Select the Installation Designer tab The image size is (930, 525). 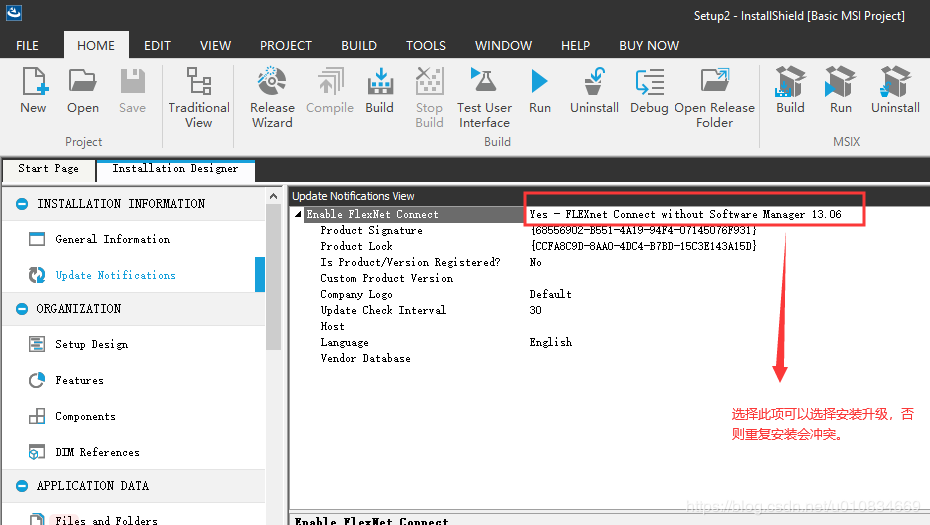pos(176,169)
